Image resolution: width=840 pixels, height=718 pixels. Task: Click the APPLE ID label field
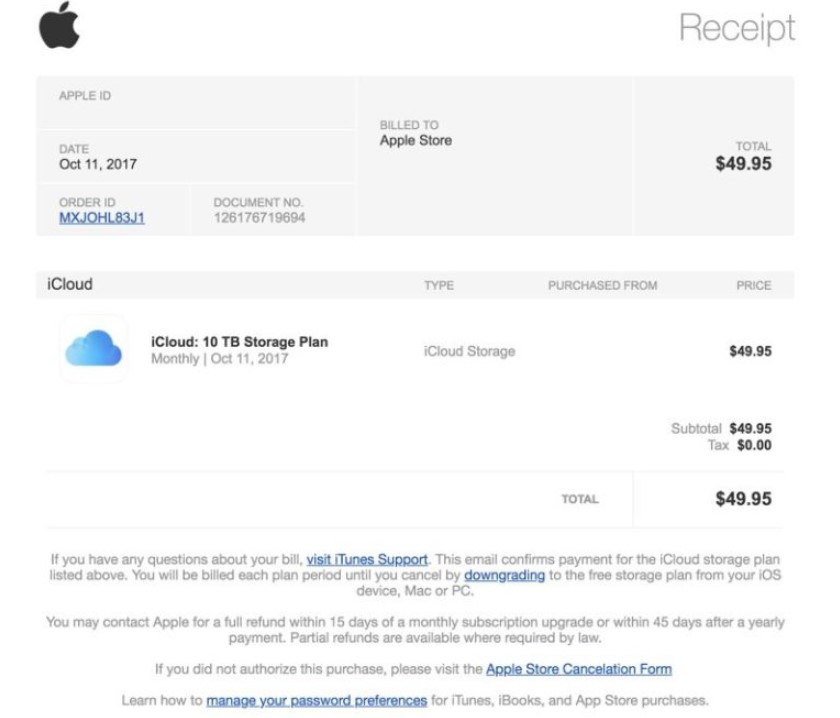click(x=85, y=96)
